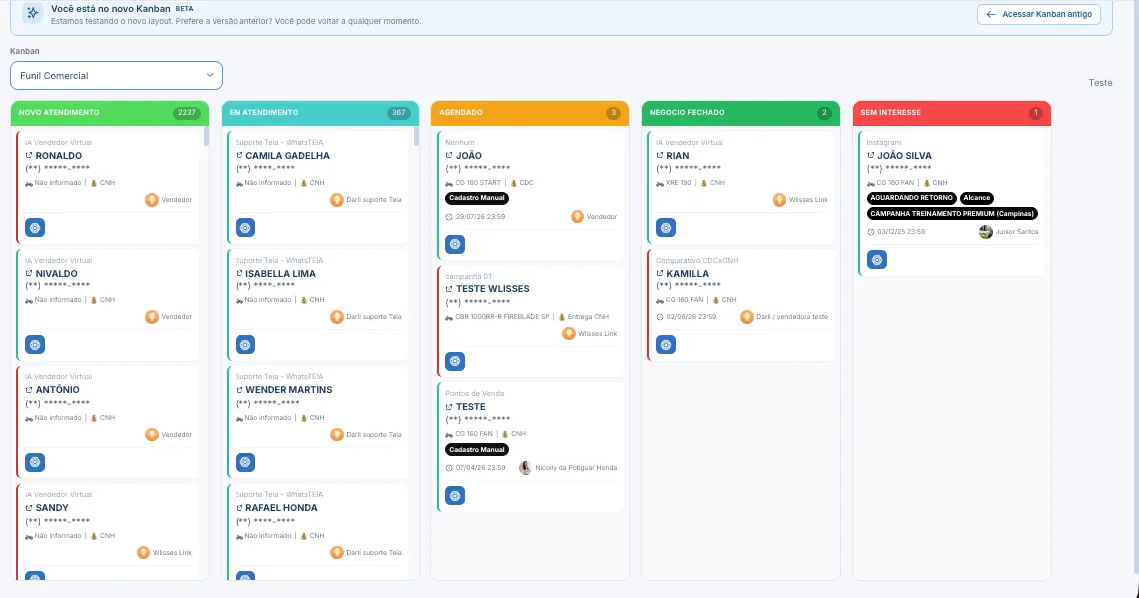Click the Alcance tag
The width and height of the screenshot is (1139, 598).
(976, 198)
